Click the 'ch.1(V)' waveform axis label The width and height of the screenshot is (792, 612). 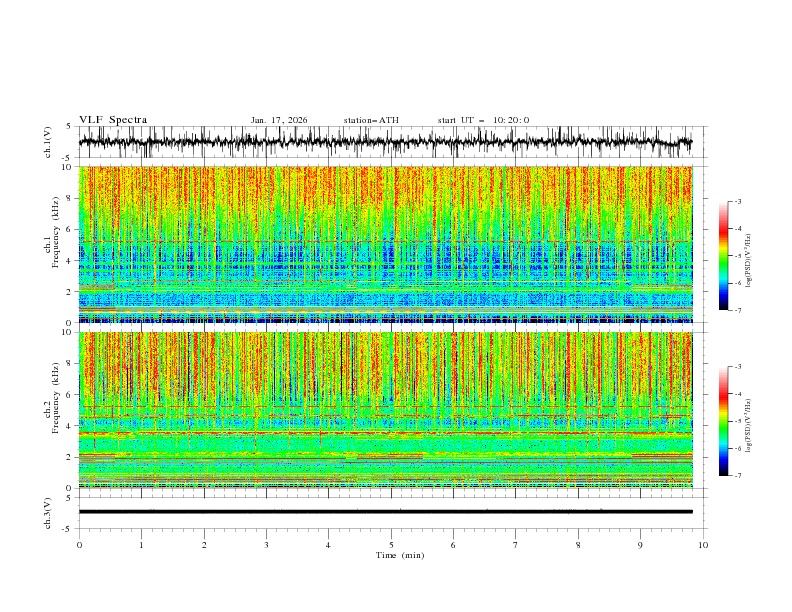[x=48, y=142]
